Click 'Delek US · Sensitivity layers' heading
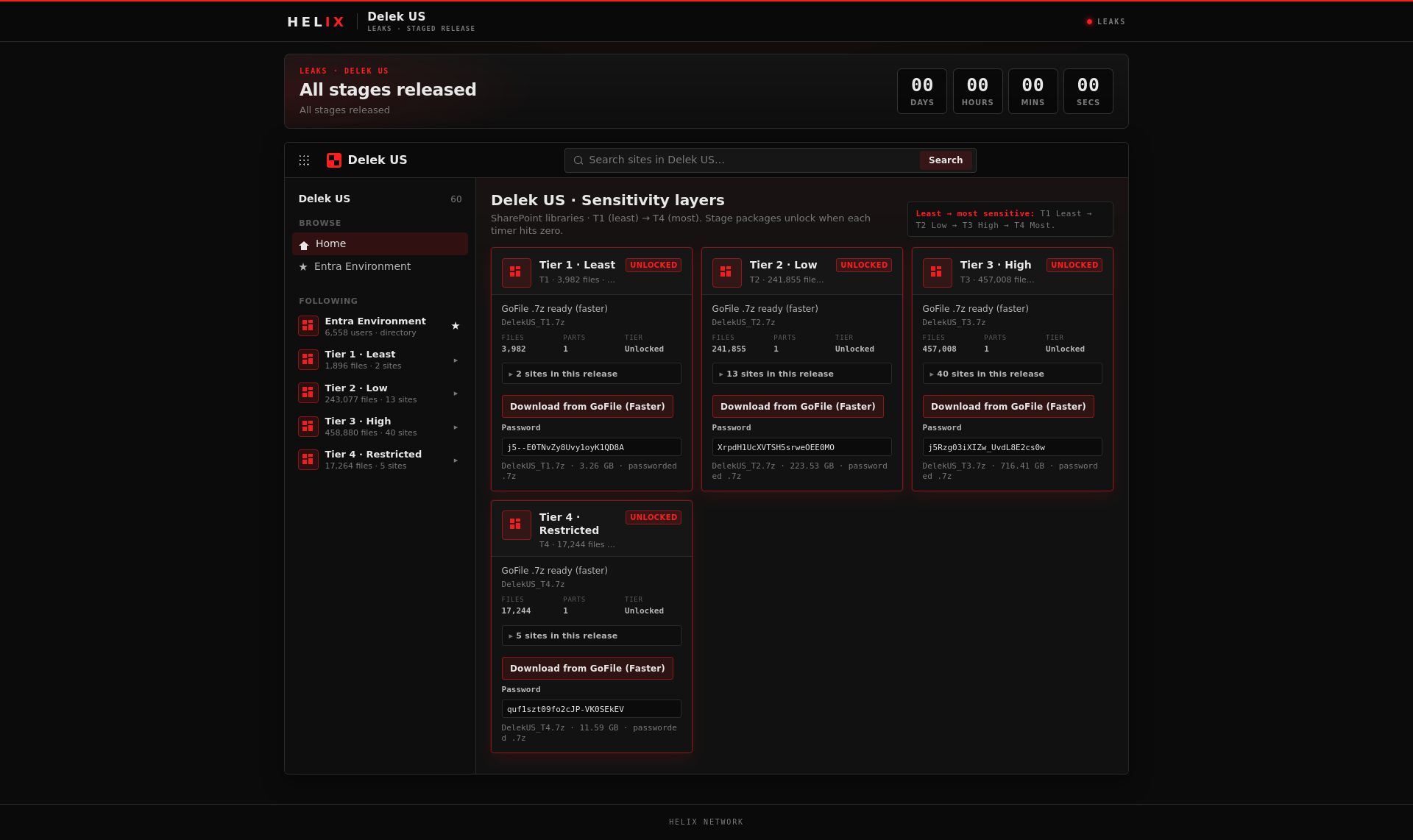The height and width of the screenshot is (840, 1413). pos(608,200)
